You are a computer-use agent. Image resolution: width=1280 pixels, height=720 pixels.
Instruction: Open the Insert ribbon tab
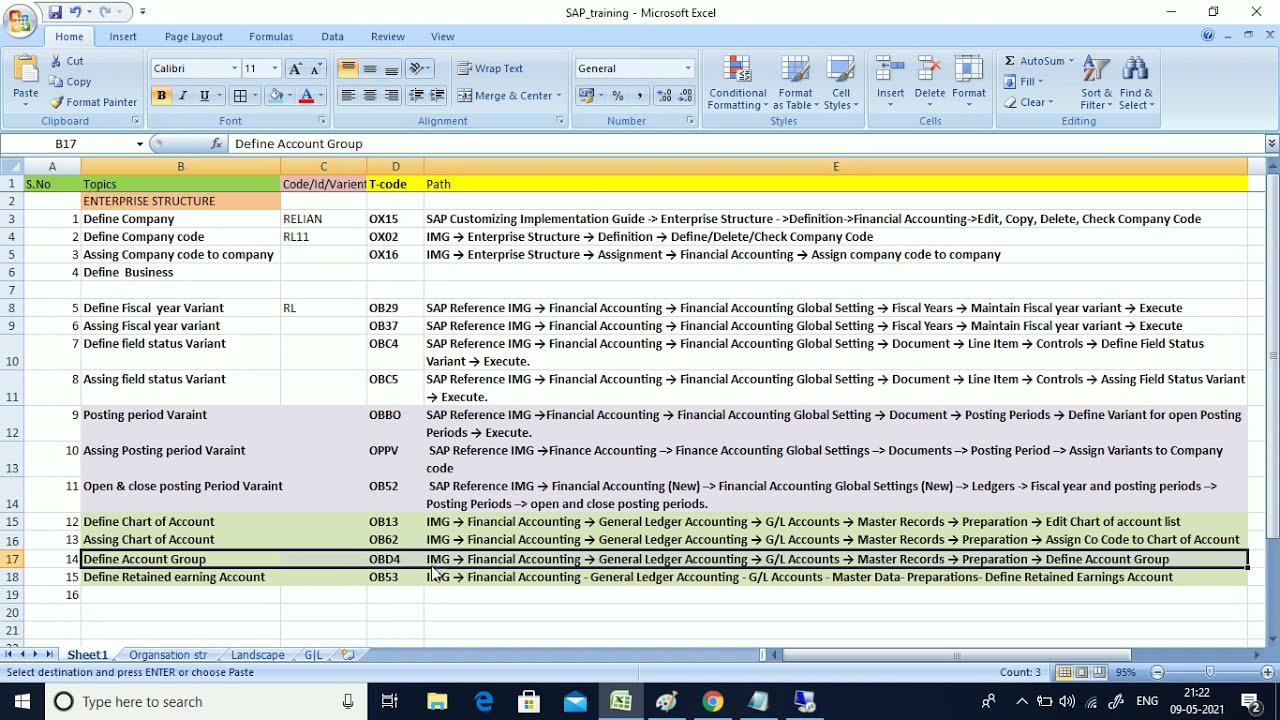click(x=123, y=36)
